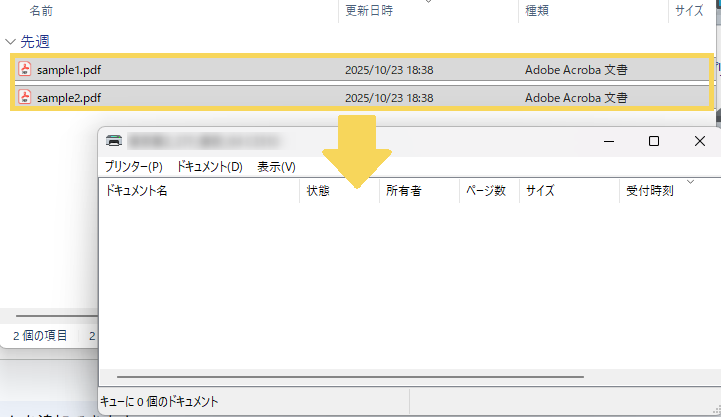Click the 所有者 column header
721x417 pixels.
click(403, 191)
